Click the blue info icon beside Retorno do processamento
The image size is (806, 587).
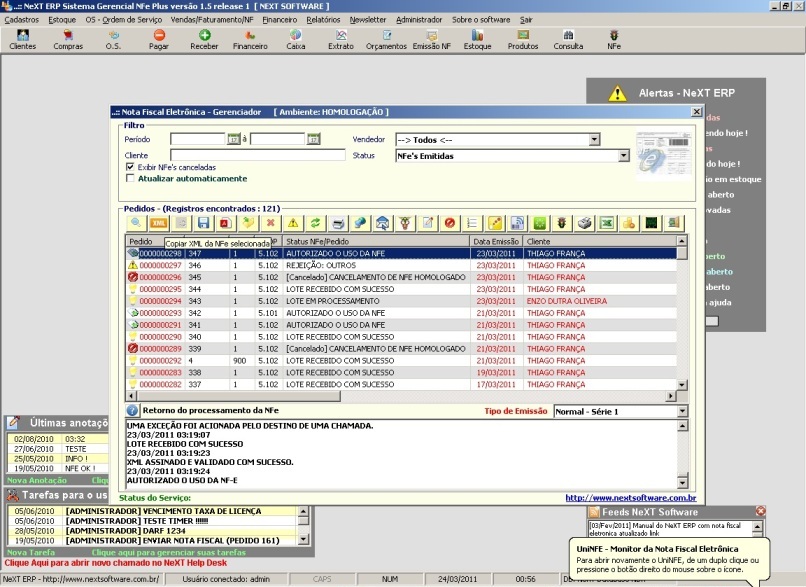(x=132, y=411)
